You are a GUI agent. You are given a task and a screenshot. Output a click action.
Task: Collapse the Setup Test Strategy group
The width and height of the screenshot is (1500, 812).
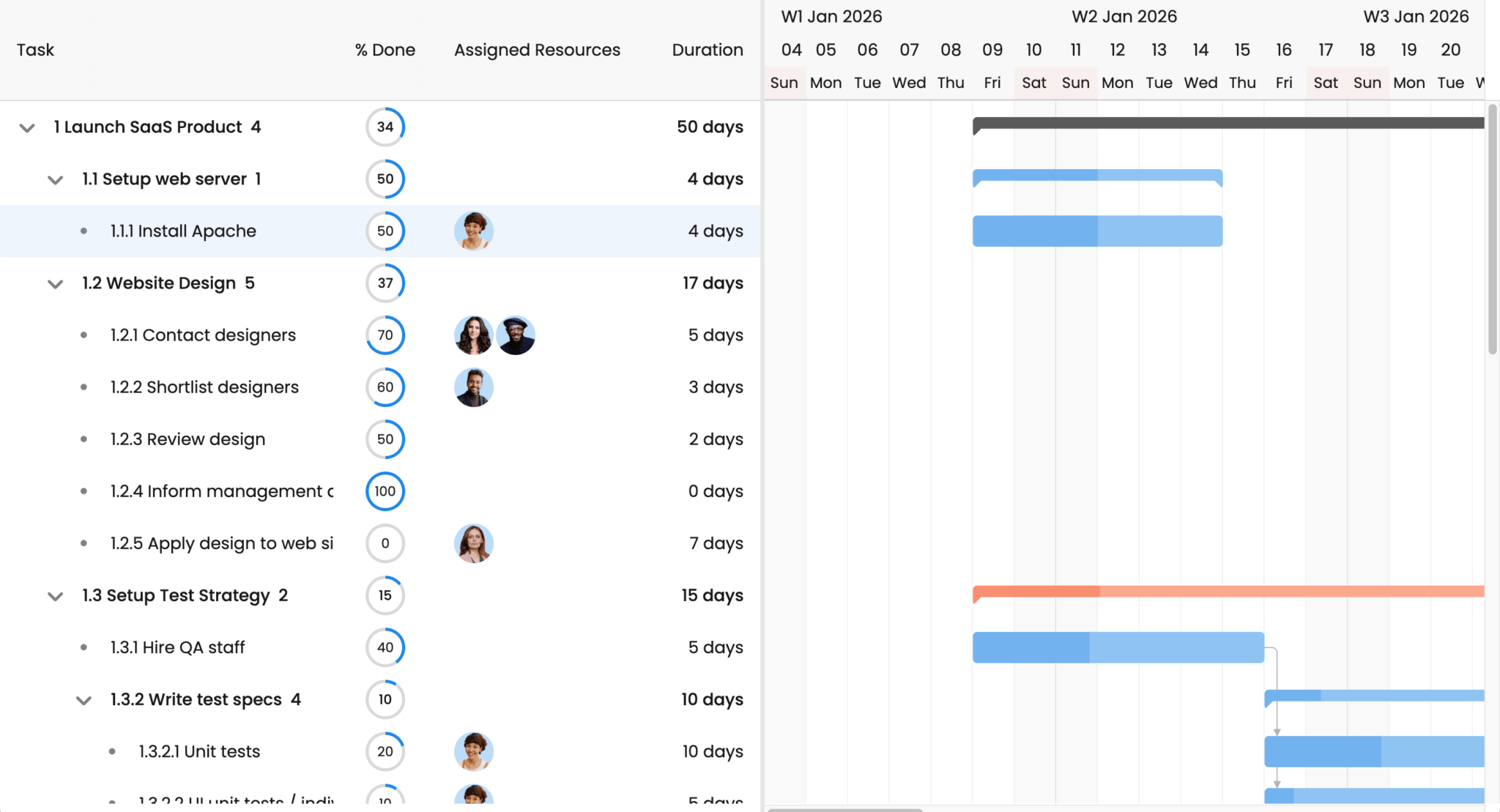point(56,597)
